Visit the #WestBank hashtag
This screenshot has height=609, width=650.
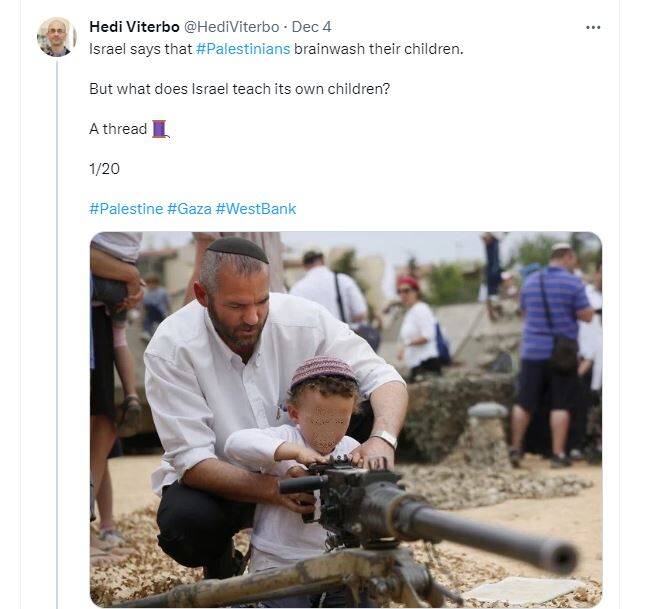click(x=256, y=209)
